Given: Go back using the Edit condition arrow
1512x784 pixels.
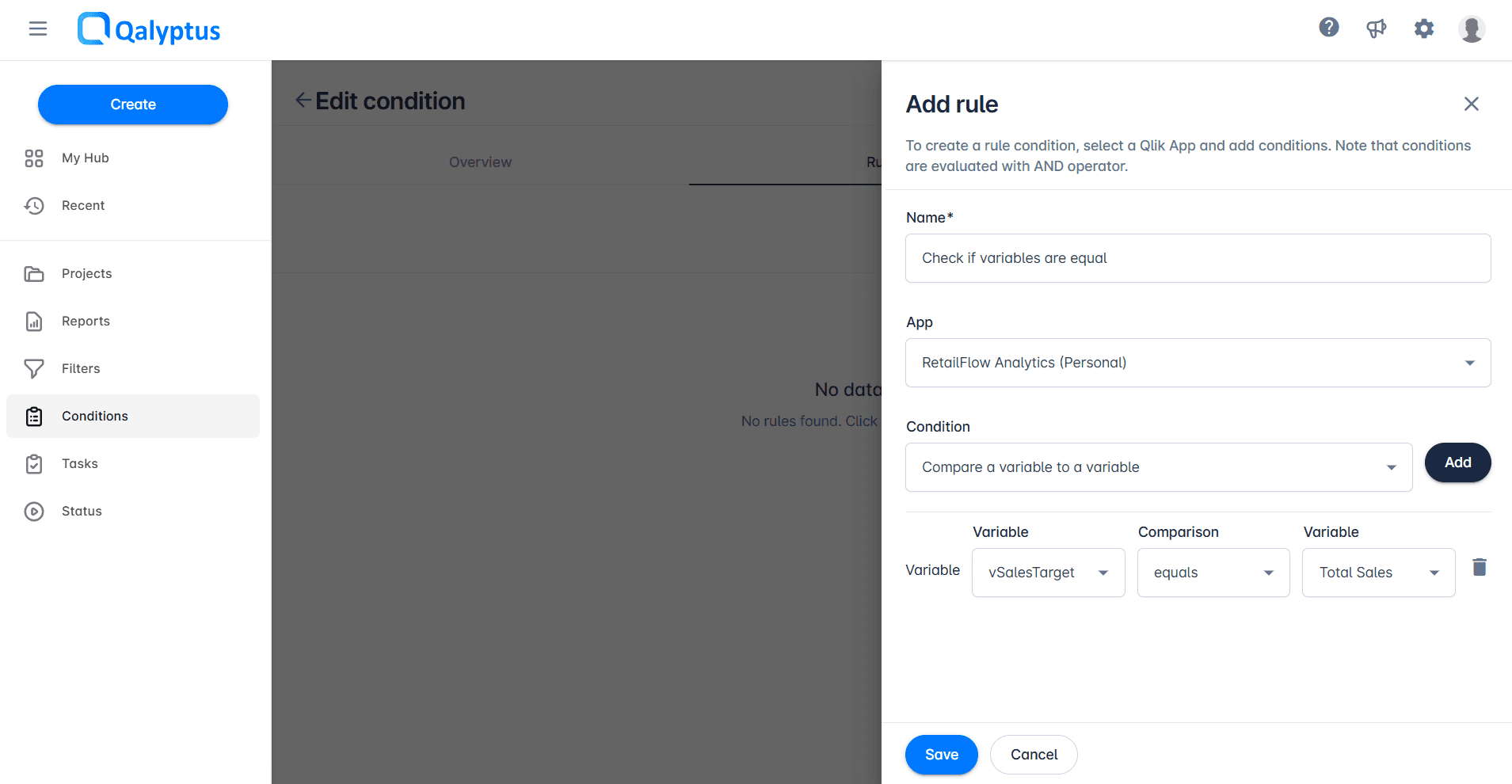Looking at the screenshot, I should (303, 101).
